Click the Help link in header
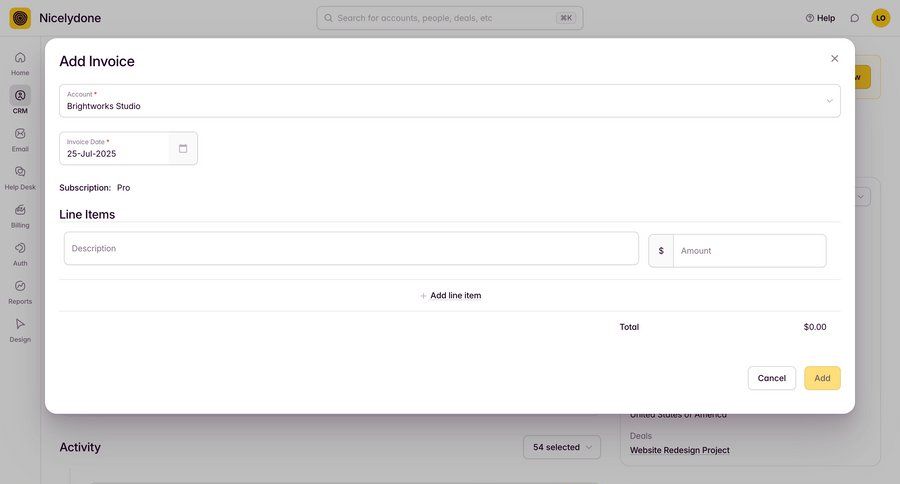This screenshot has width=900, height=484. [820, 18]
